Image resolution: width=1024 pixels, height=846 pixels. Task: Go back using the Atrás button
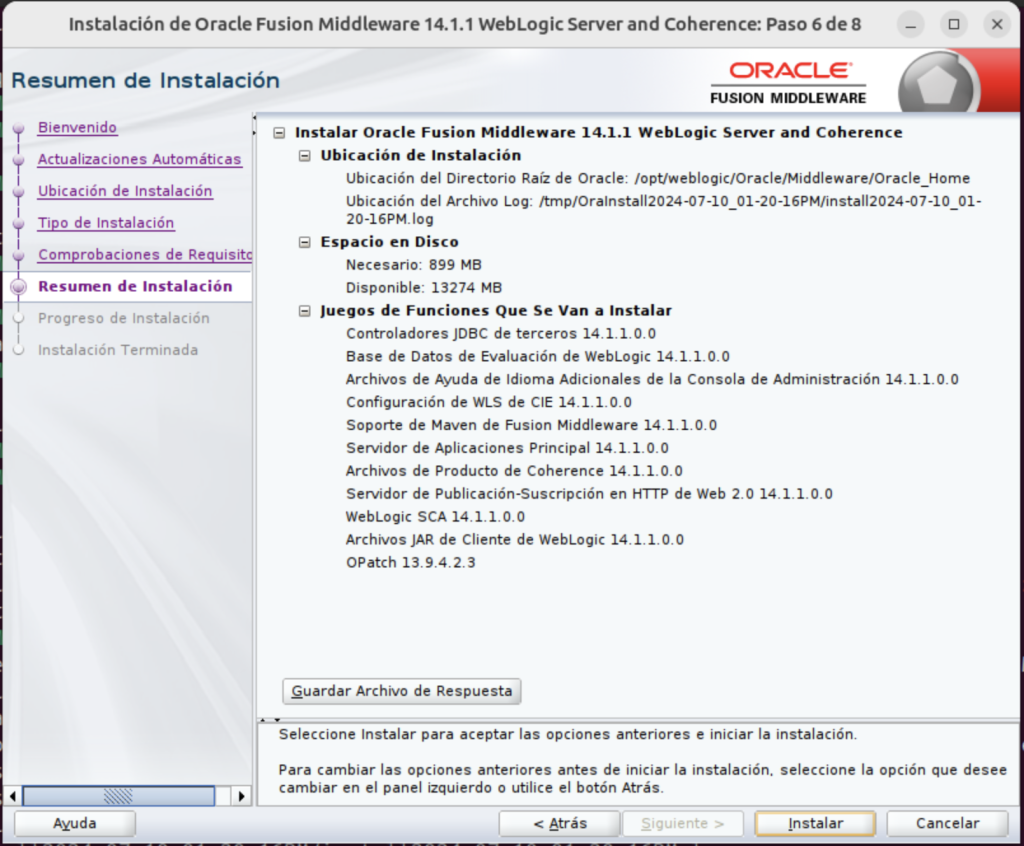tap(560, 823)
